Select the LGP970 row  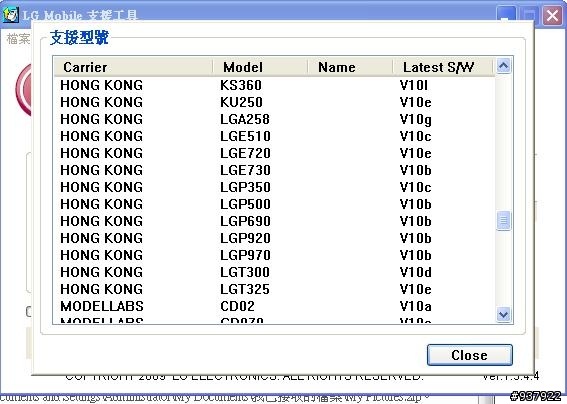tap(274, 255)
